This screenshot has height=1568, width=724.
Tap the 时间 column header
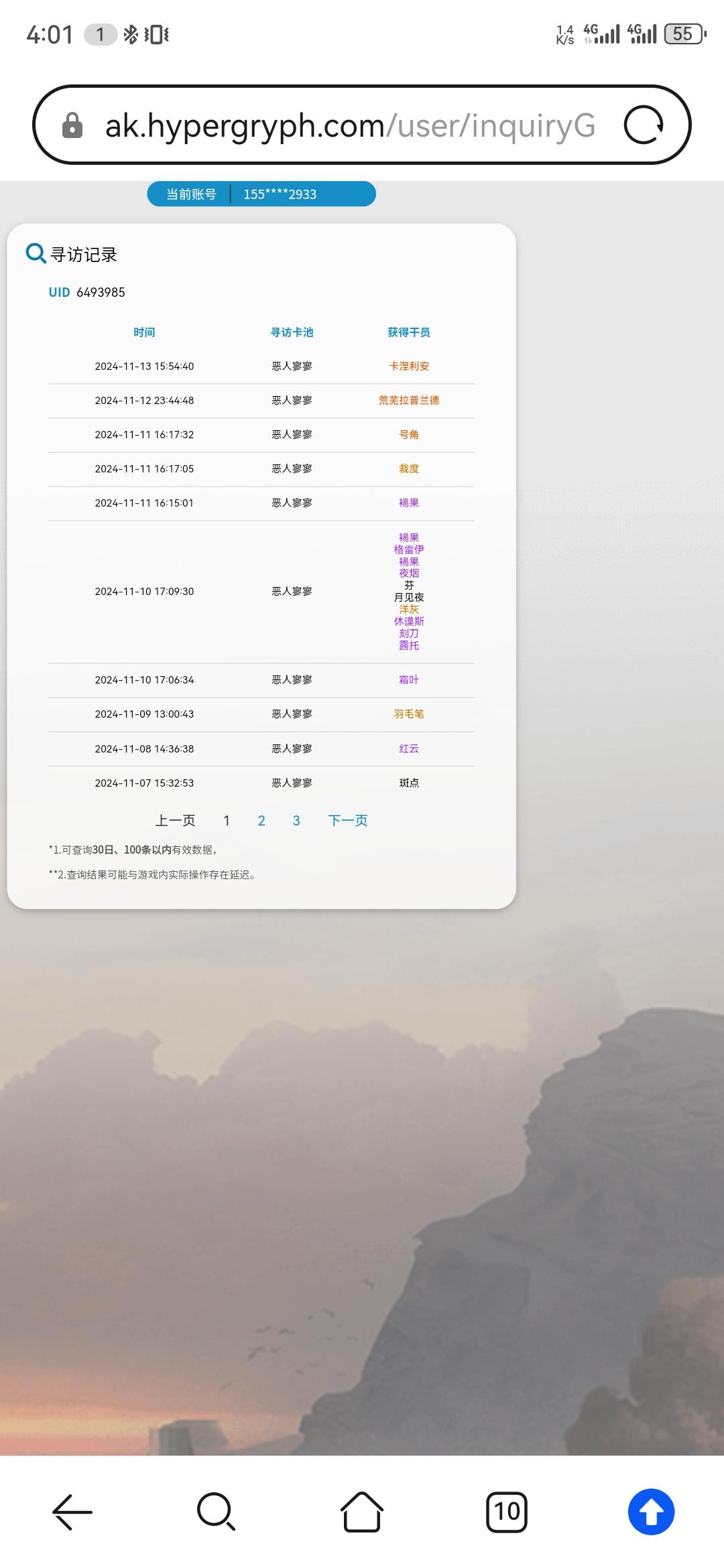144,332
